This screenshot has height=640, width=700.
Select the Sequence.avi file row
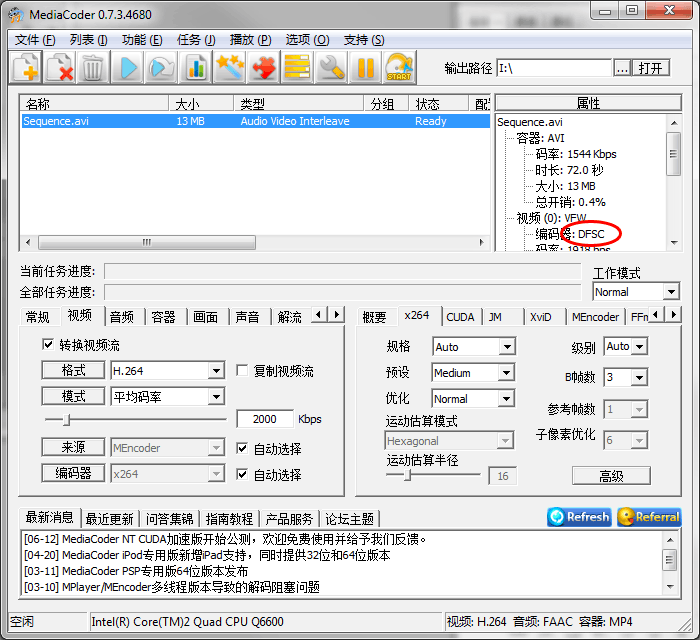[255, 121]
